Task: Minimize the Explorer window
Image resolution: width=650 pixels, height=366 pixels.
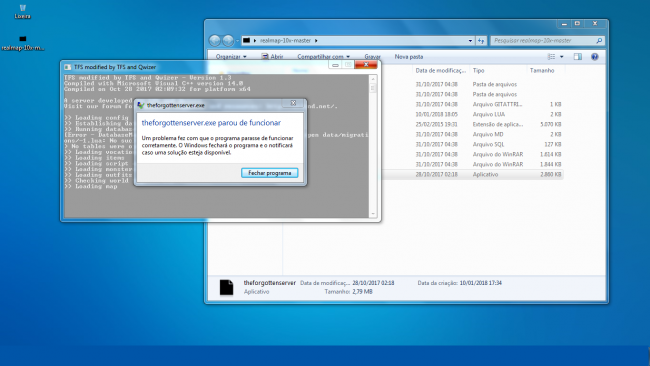Action: click(564, 24)
